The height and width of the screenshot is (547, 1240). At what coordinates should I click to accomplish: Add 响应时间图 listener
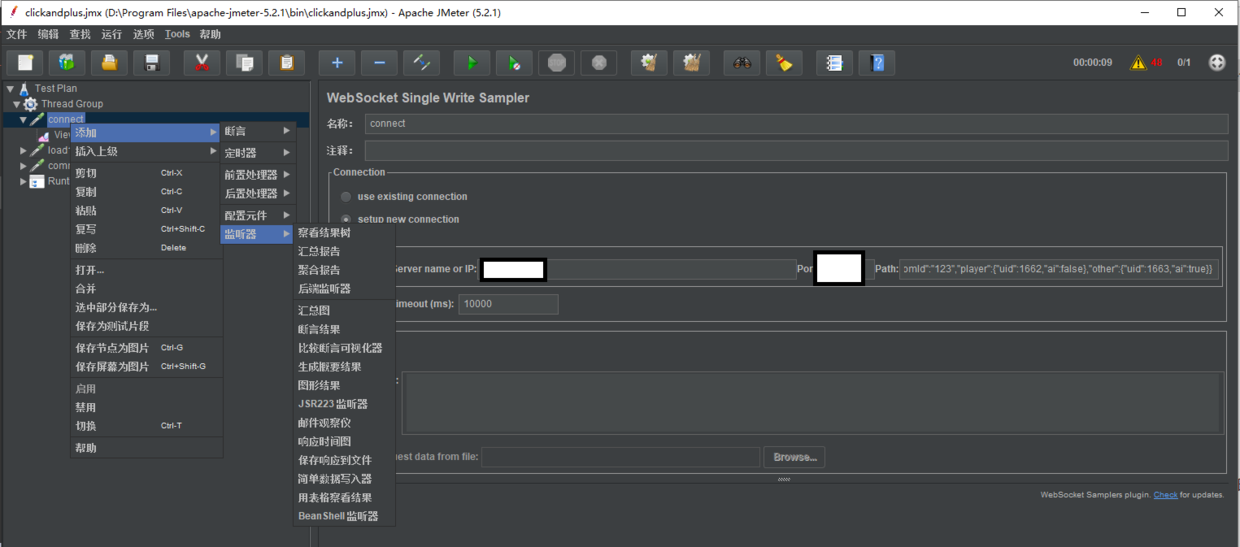pyautogui.click(x=345, y=441)
